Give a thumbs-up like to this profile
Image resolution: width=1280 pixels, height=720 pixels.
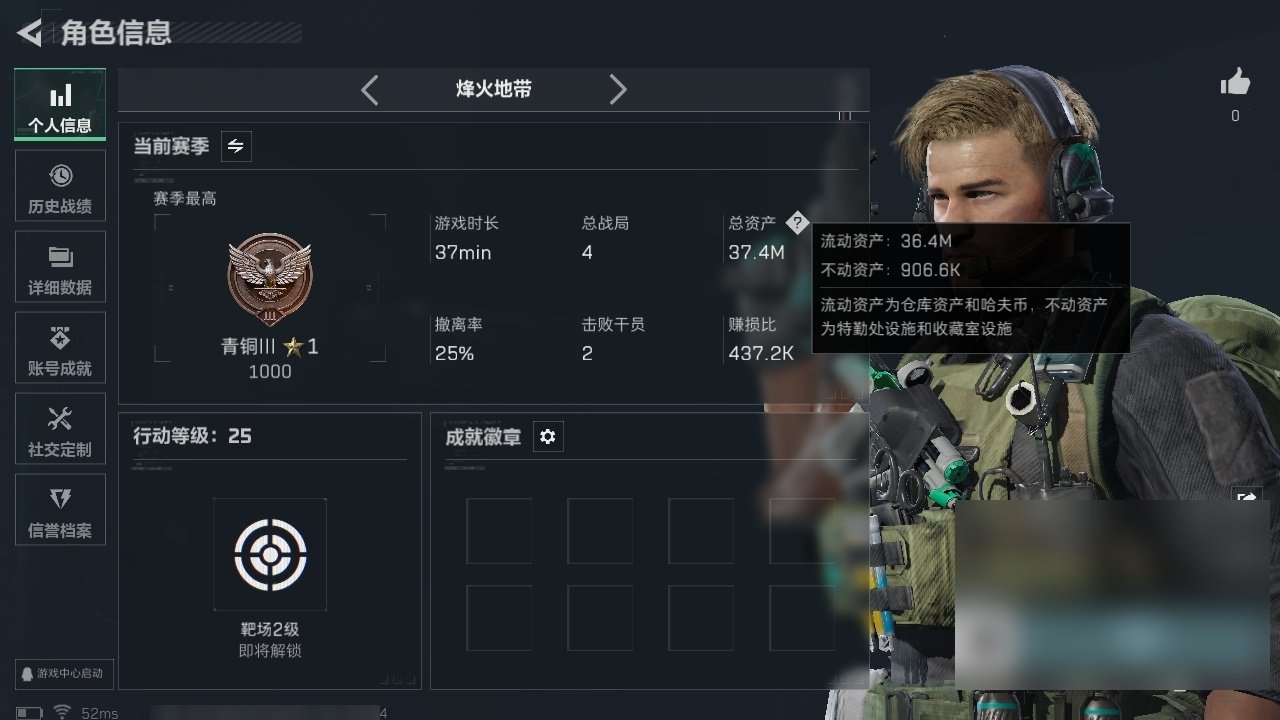point(1236,83)
